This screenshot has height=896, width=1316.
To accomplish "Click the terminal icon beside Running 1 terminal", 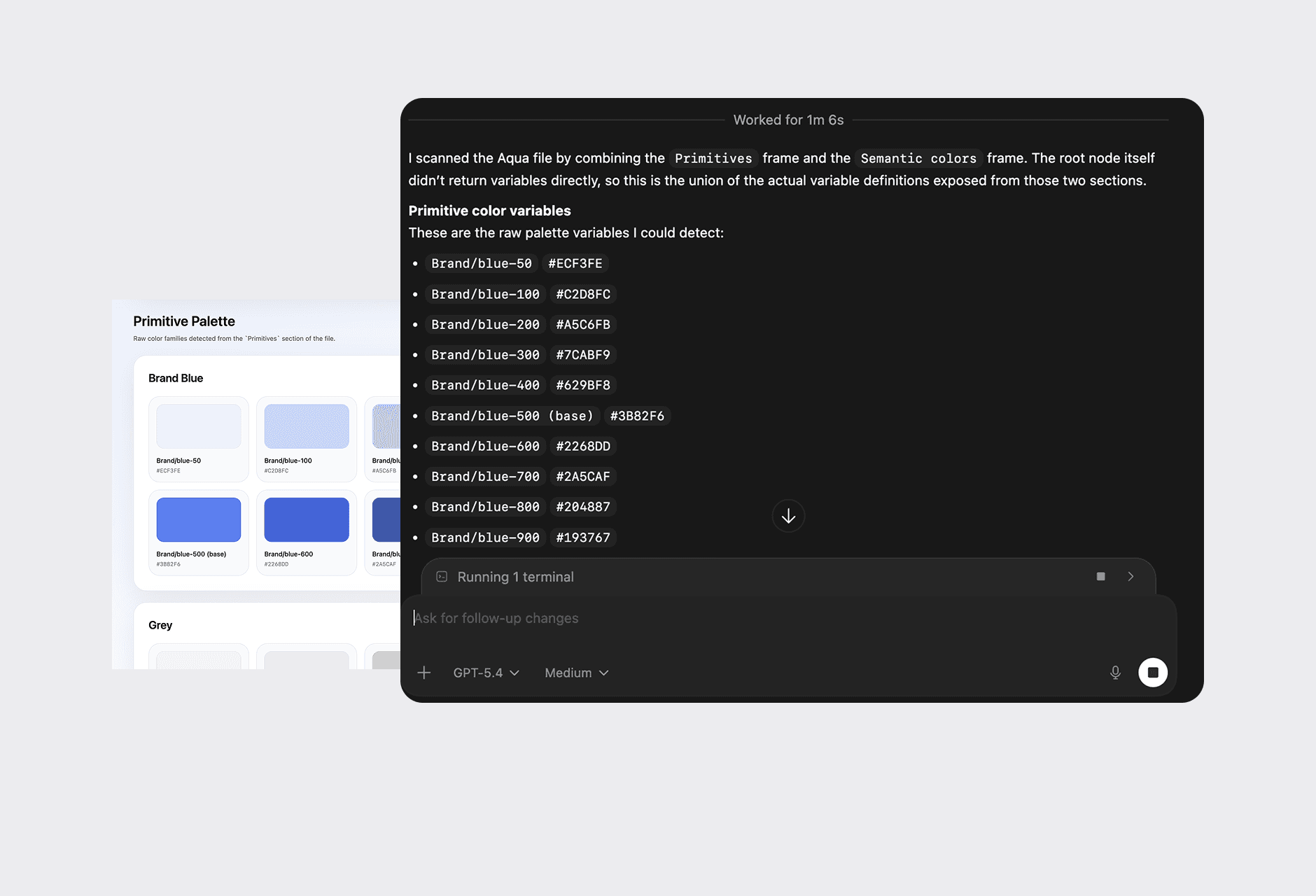I will tap(442, 577).
